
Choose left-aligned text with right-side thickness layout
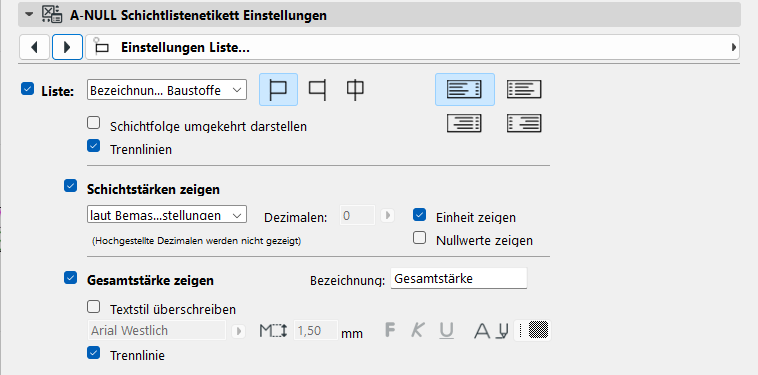(x=465, y=89)
